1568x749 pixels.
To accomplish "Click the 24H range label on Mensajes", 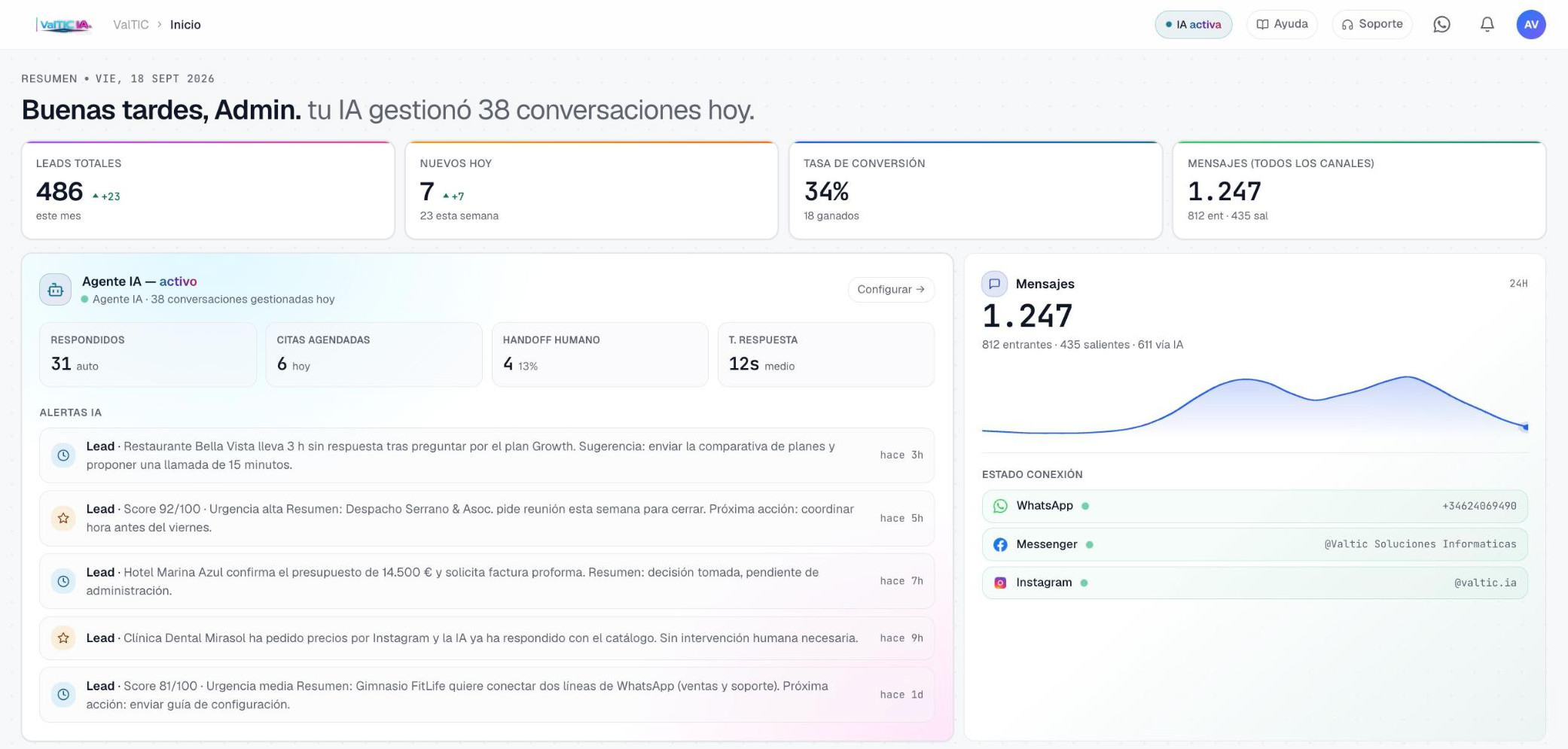I will click(x=1518, y=284).
